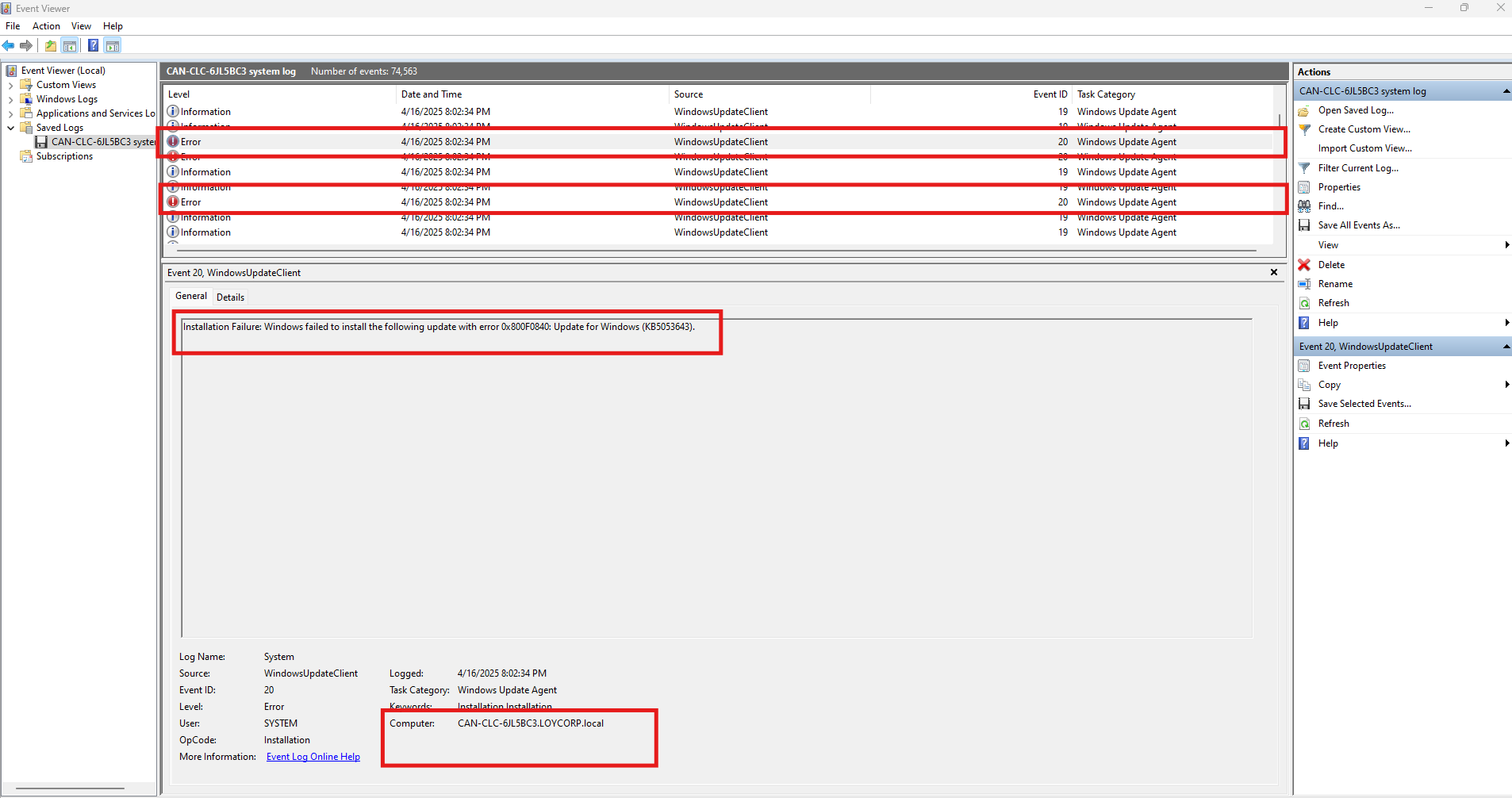Image resolution: width=1512 pixels, height=798 pixels.
Task: Click the red X Delete action
Action: pos(1330,265)
